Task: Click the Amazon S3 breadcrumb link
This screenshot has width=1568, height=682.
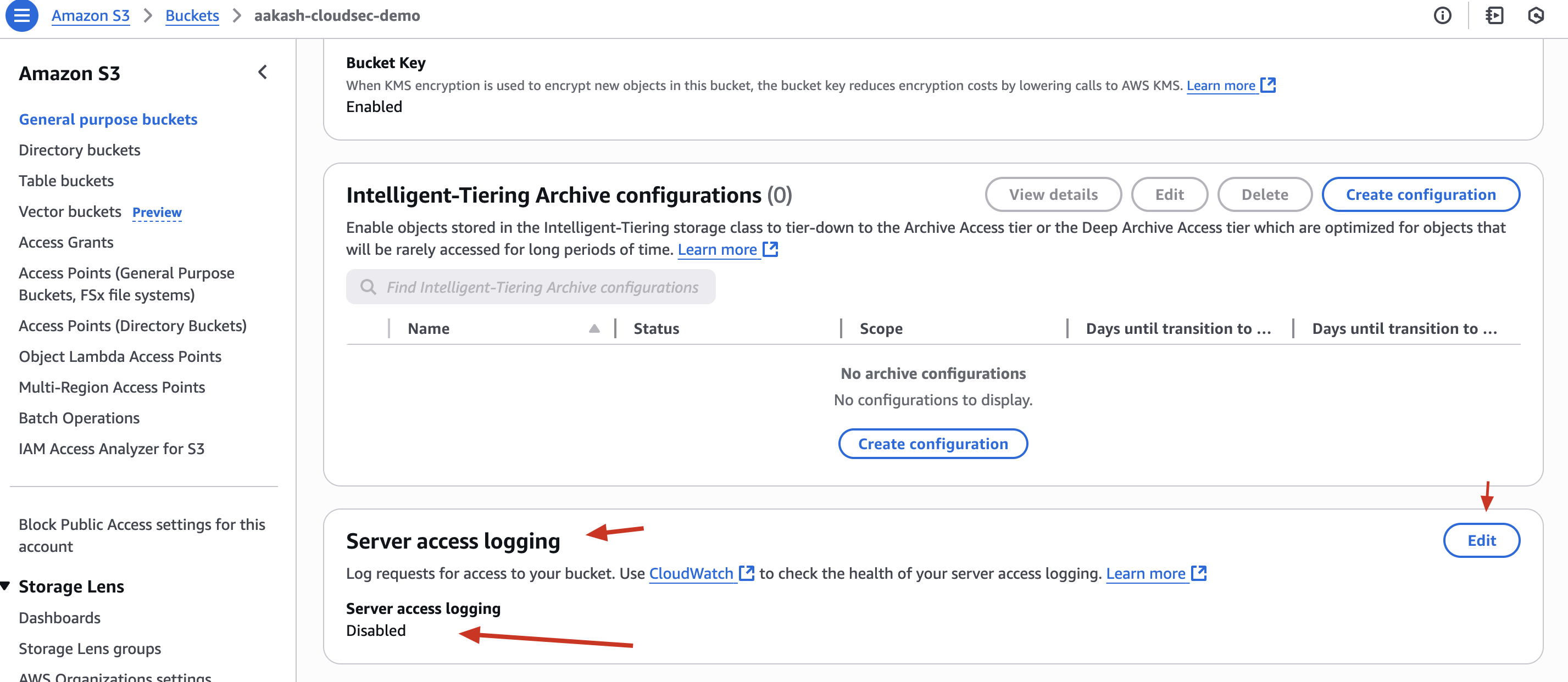Action: pyautogui.click(x=90, y=15)
